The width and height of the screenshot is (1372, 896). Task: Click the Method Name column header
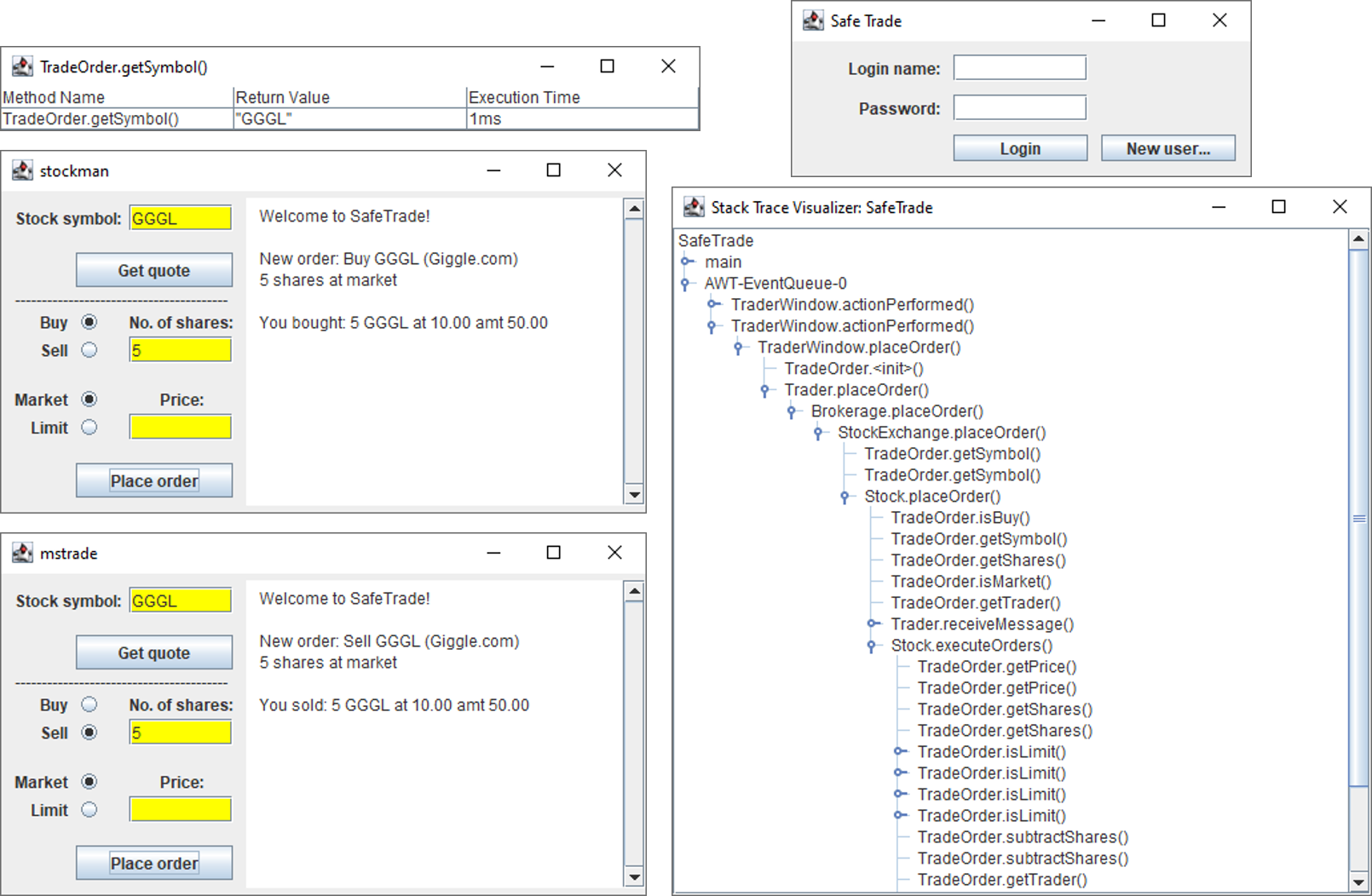[117, 97]
